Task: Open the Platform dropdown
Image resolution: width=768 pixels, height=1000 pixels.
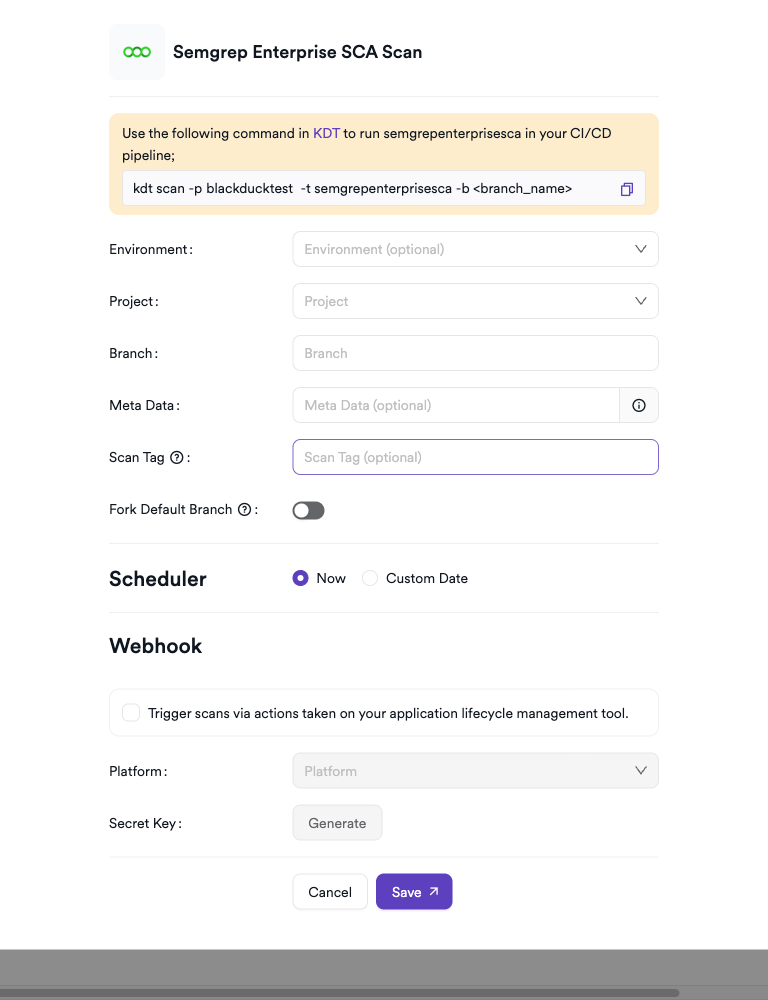Action: (x=475, y=771)
